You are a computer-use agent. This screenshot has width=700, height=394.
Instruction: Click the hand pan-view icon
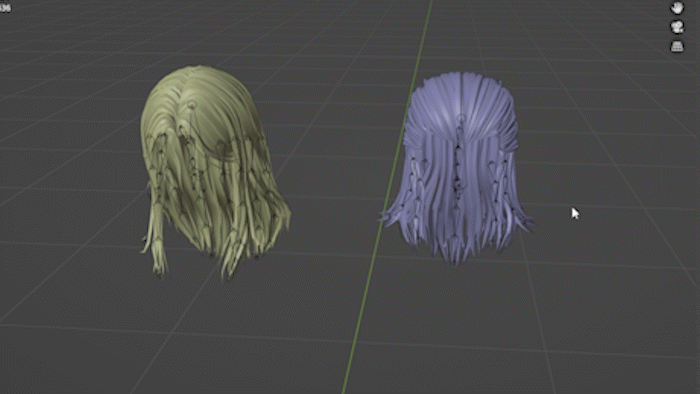(677, 8)
